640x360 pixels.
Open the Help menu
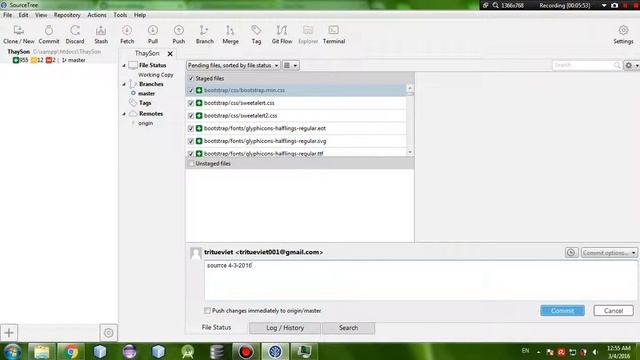click(140, 15)
